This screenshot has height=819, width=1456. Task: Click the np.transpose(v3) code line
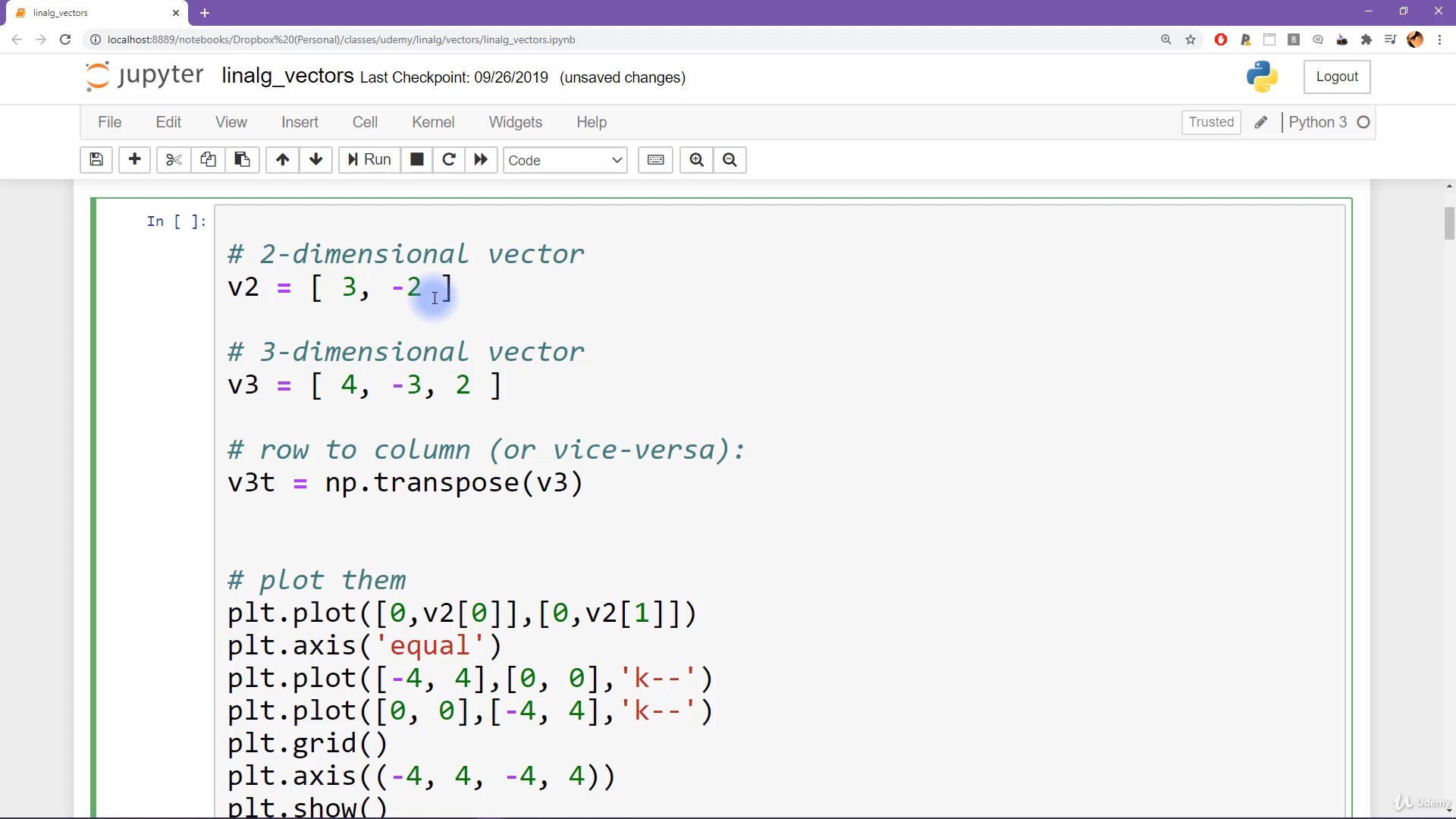tap(406, 483)
